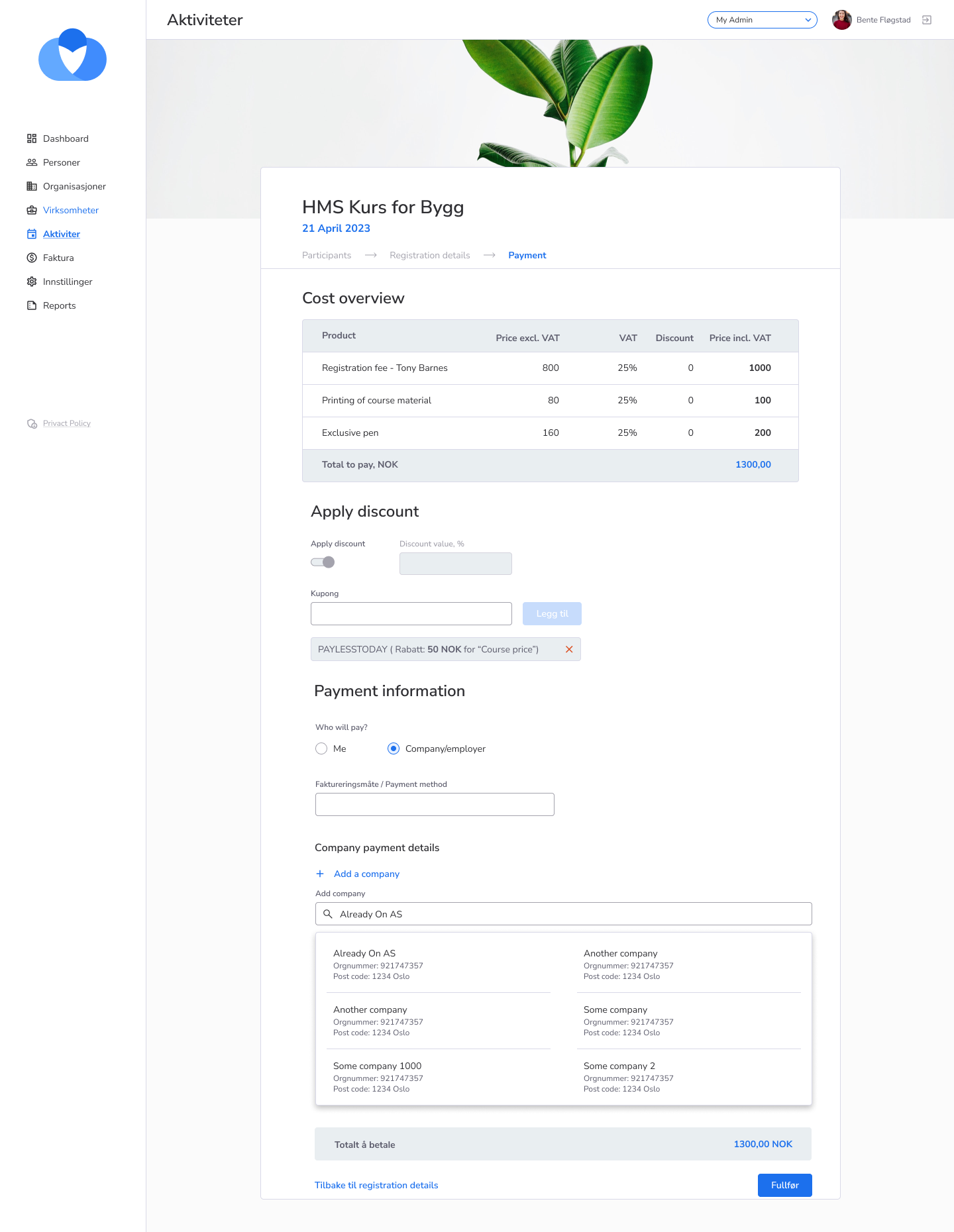
Task: Click the Kupong input field
Action: pyautogui.click(x=411, y=613)
